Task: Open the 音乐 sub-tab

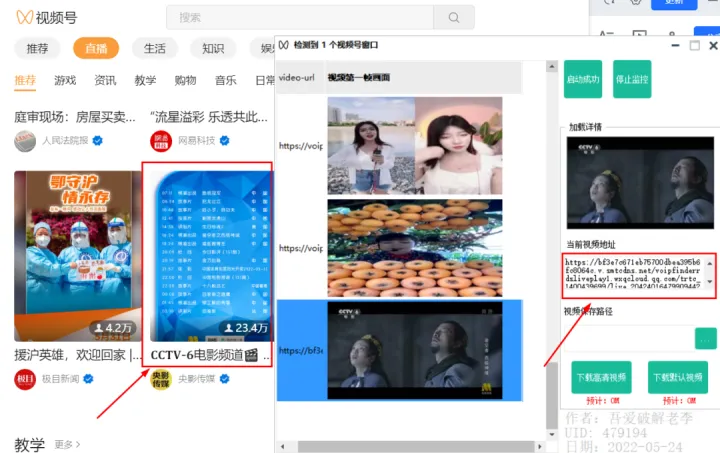Action: 225,80
